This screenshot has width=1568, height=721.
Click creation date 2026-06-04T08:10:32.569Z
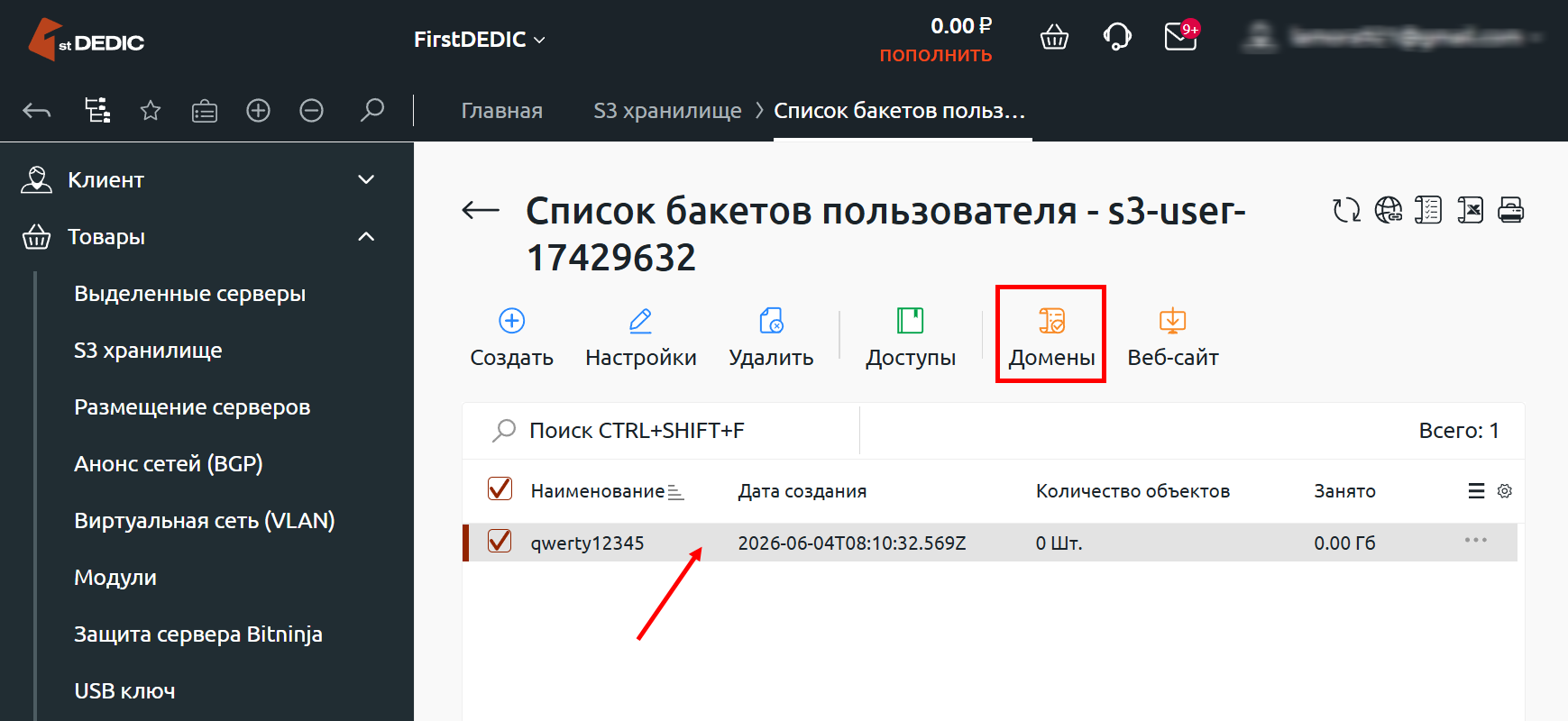pos(852,543)
